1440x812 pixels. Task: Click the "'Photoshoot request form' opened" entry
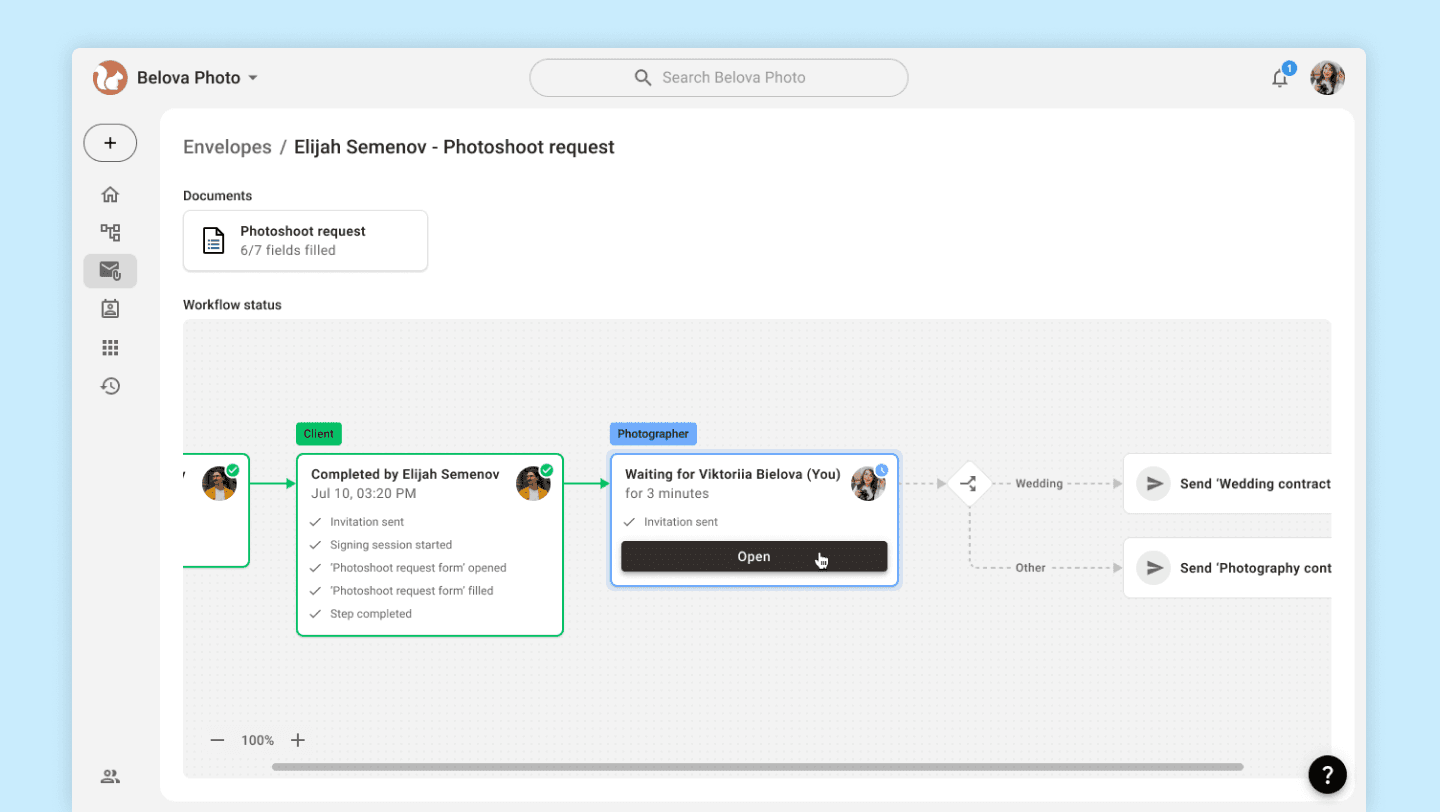pyautogui.click(x=418, y=568)
